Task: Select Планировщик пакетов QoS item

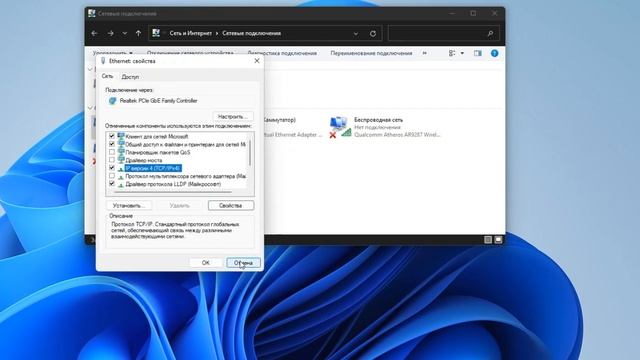Action: [158, 152]
